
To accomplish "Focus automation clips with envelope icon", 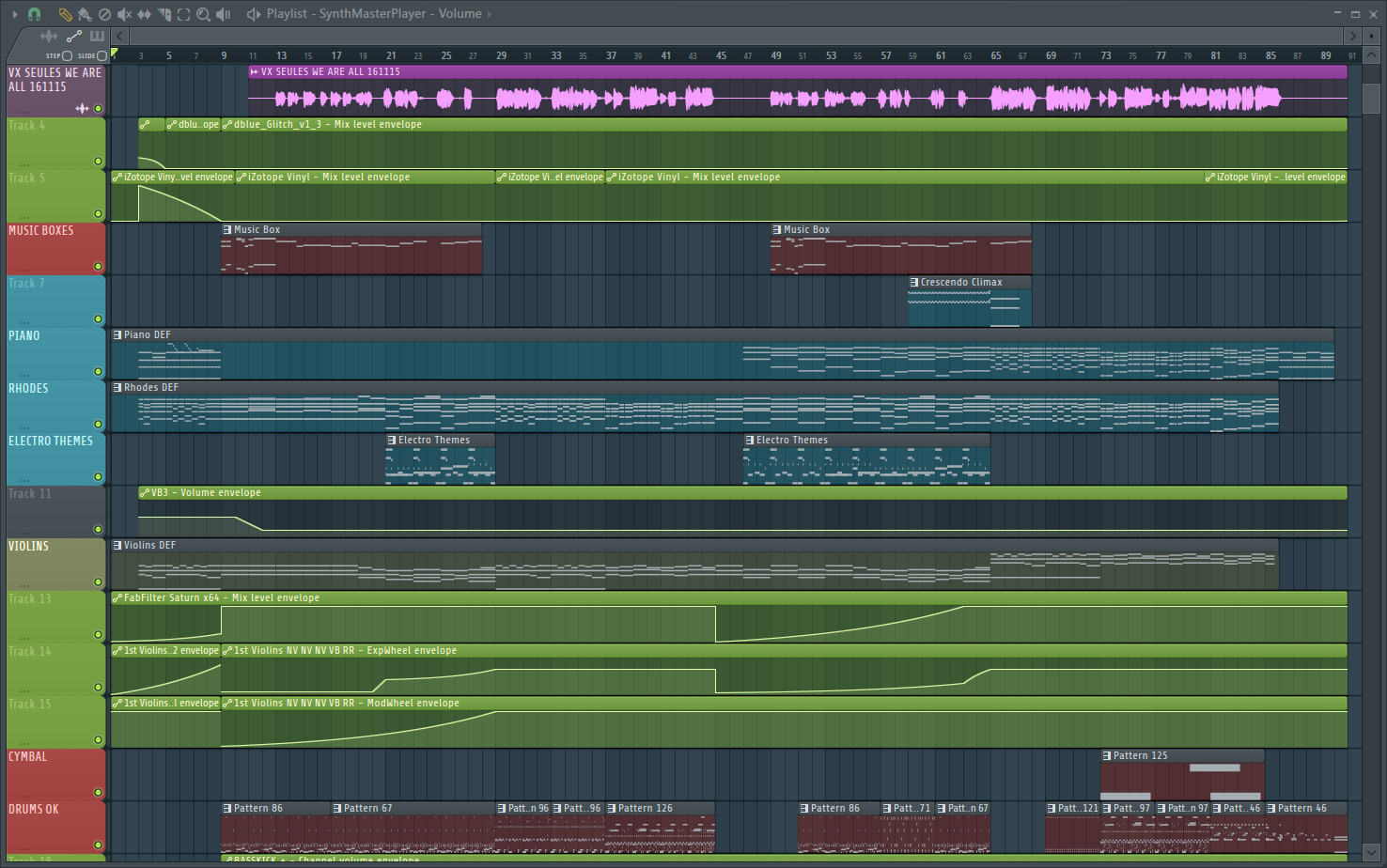I will click(x=74, y=37).
